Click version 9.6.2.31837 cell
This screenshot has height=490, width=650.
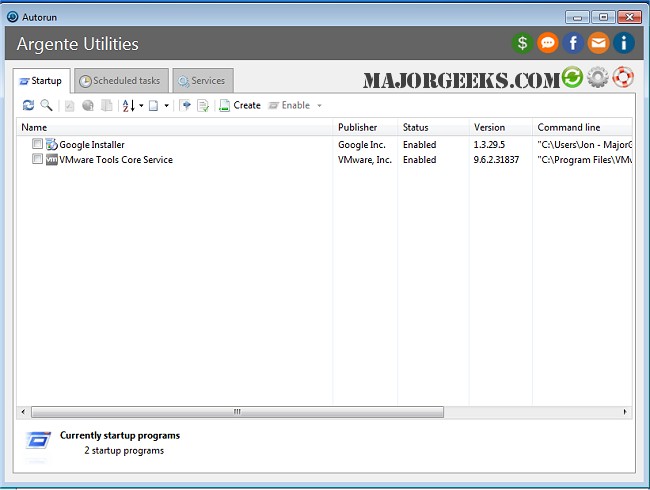tap(496, 160)
